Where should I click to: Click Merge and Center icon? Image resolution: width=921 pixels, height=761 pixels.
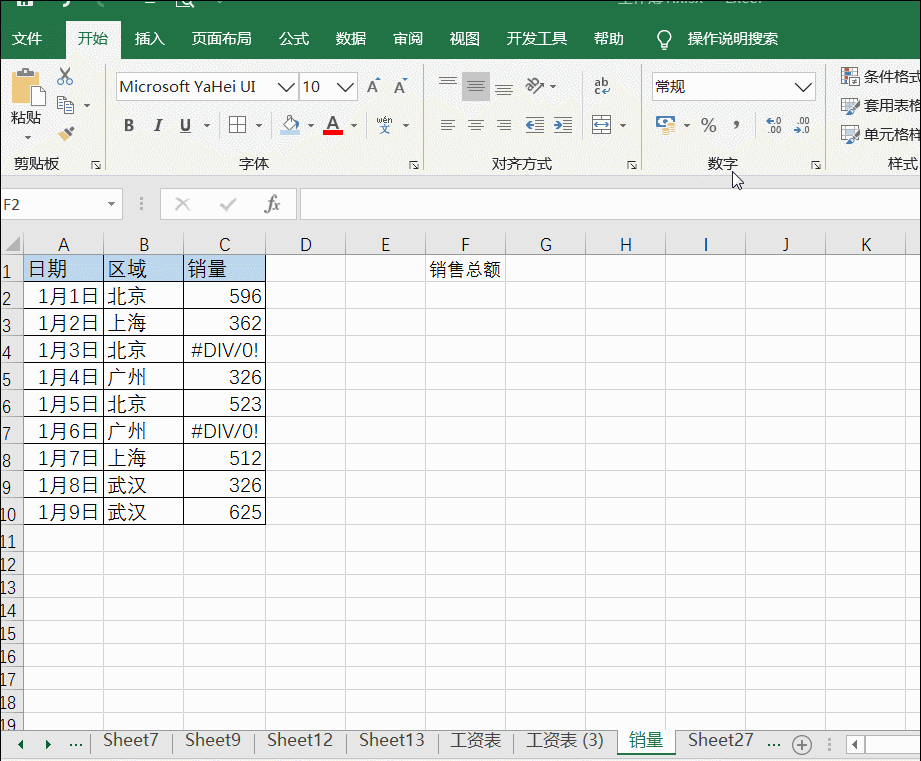[x=601, y=124]
